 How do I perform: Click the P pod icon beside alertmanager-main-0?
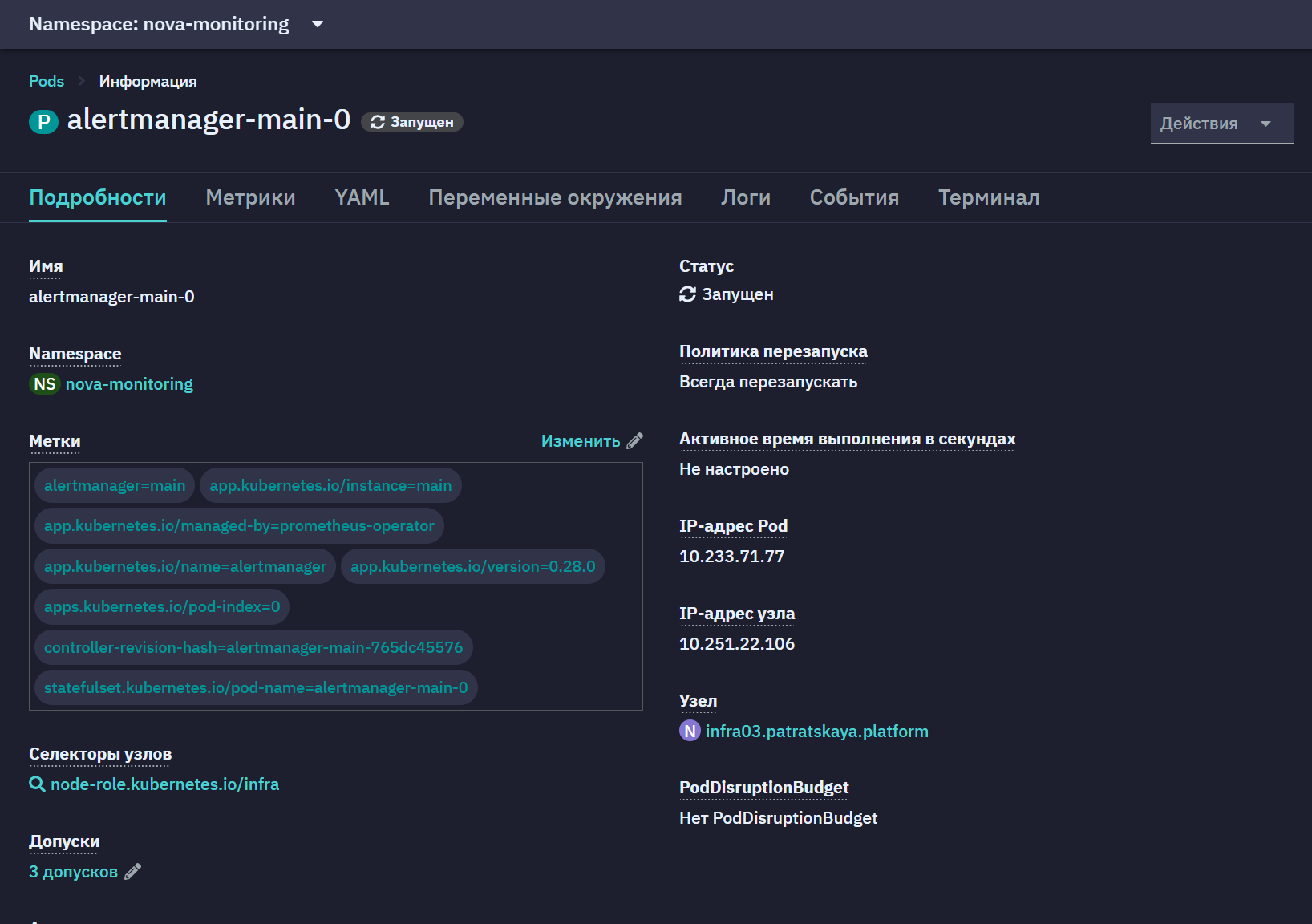43,122
